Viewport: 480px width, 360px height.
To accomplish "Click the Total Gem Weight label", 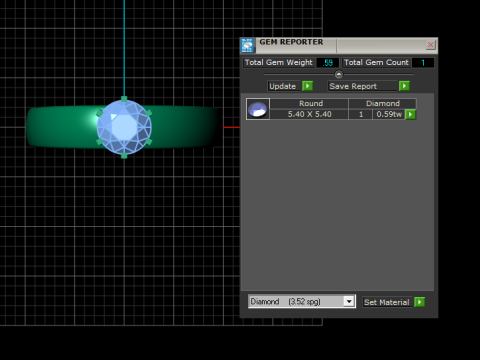I will (x=279, y=62).
